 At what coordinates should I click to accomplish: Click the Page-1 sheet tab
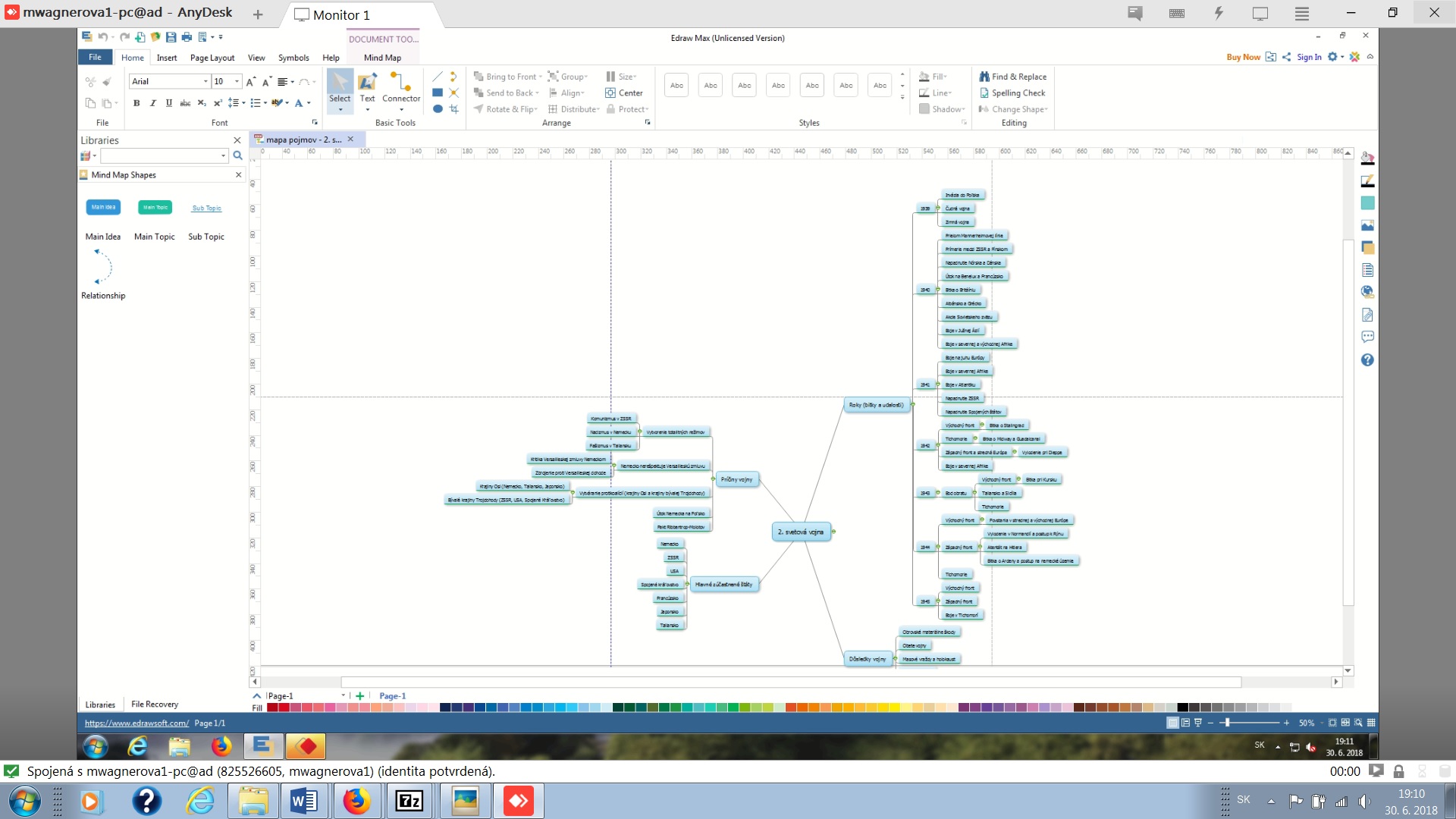392,696
